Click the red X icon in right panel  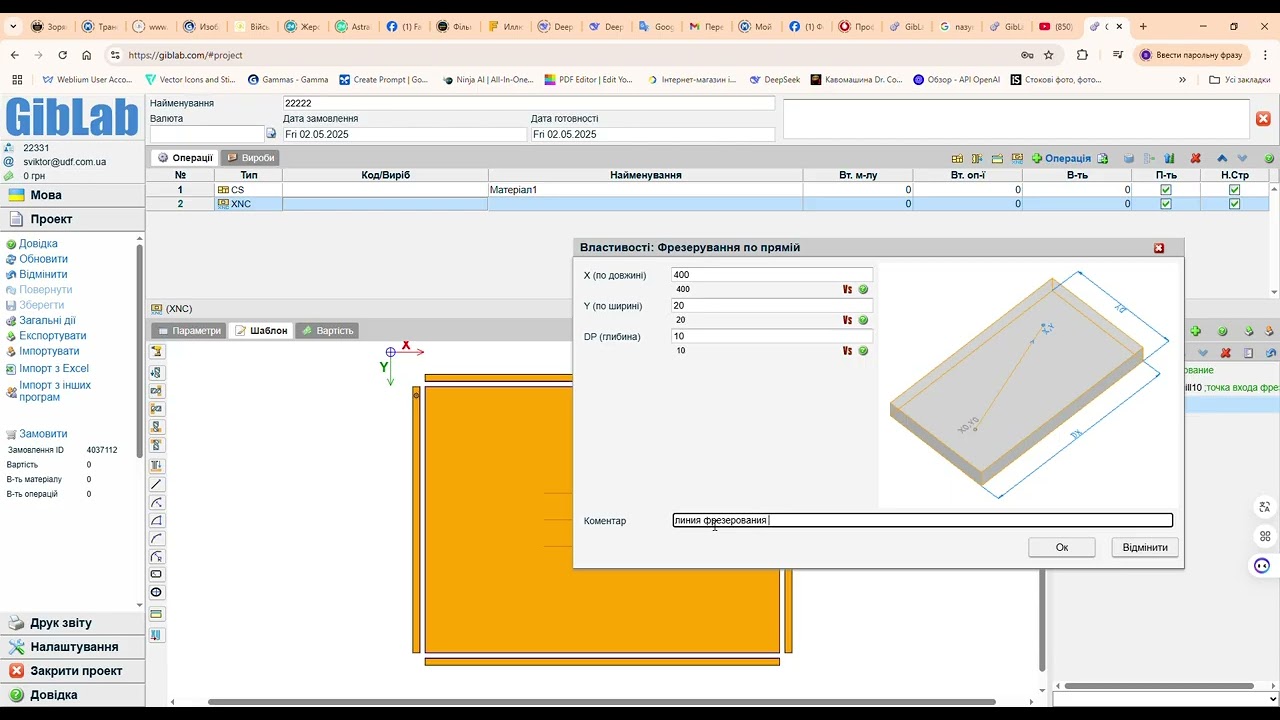pyautogui.click(x=1225, y=353)
